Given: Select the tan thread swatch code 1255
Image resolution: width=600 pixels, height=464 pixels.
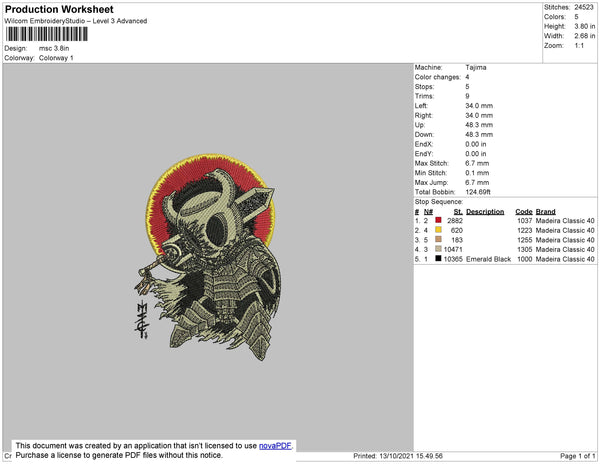Looking at the screenshot, I should point(439,239).
